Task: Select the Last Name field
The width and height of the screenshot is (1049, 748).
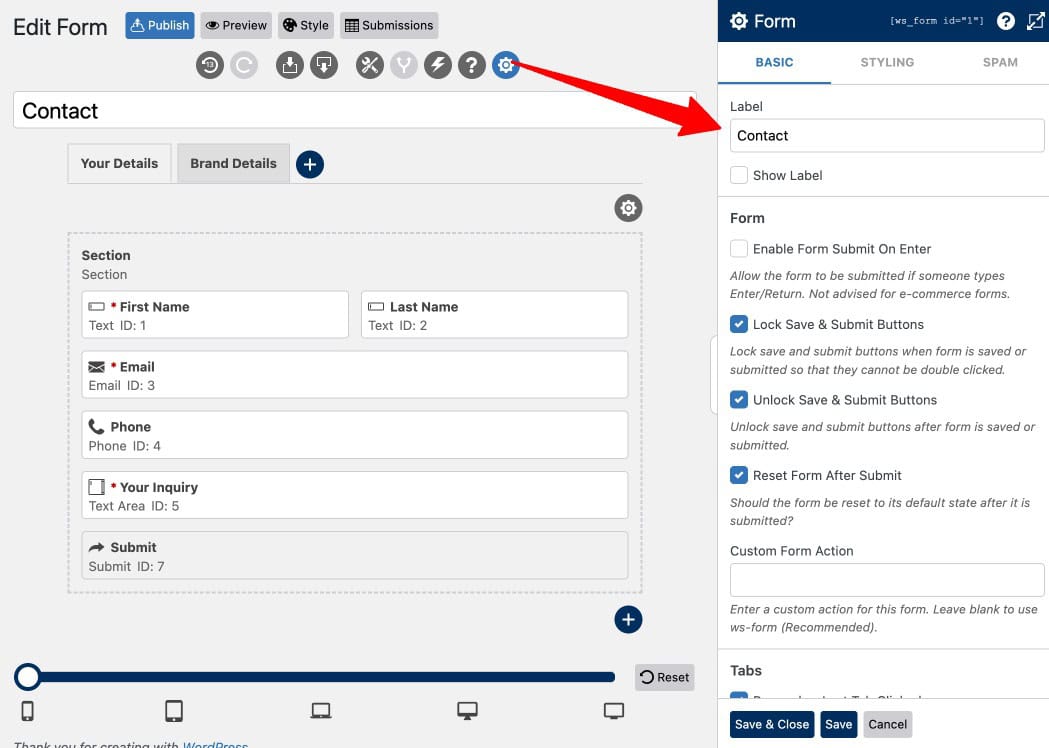Action: coord(494,314)
